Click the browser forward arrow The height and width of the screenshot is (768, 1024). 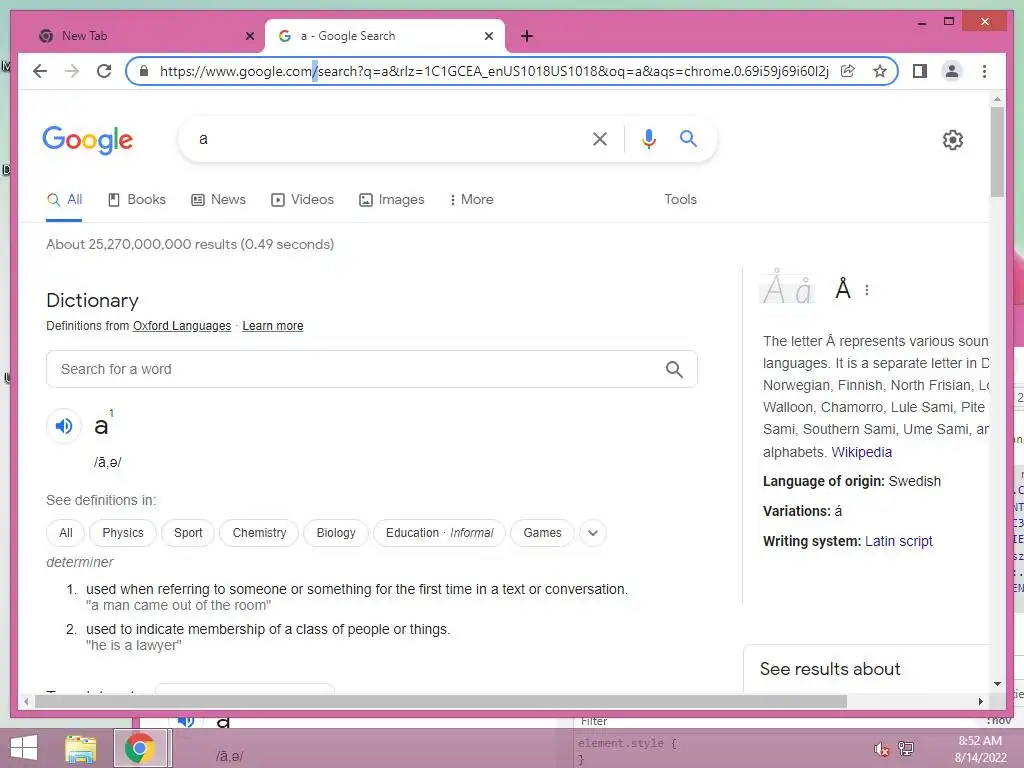[x=72, y=71]
